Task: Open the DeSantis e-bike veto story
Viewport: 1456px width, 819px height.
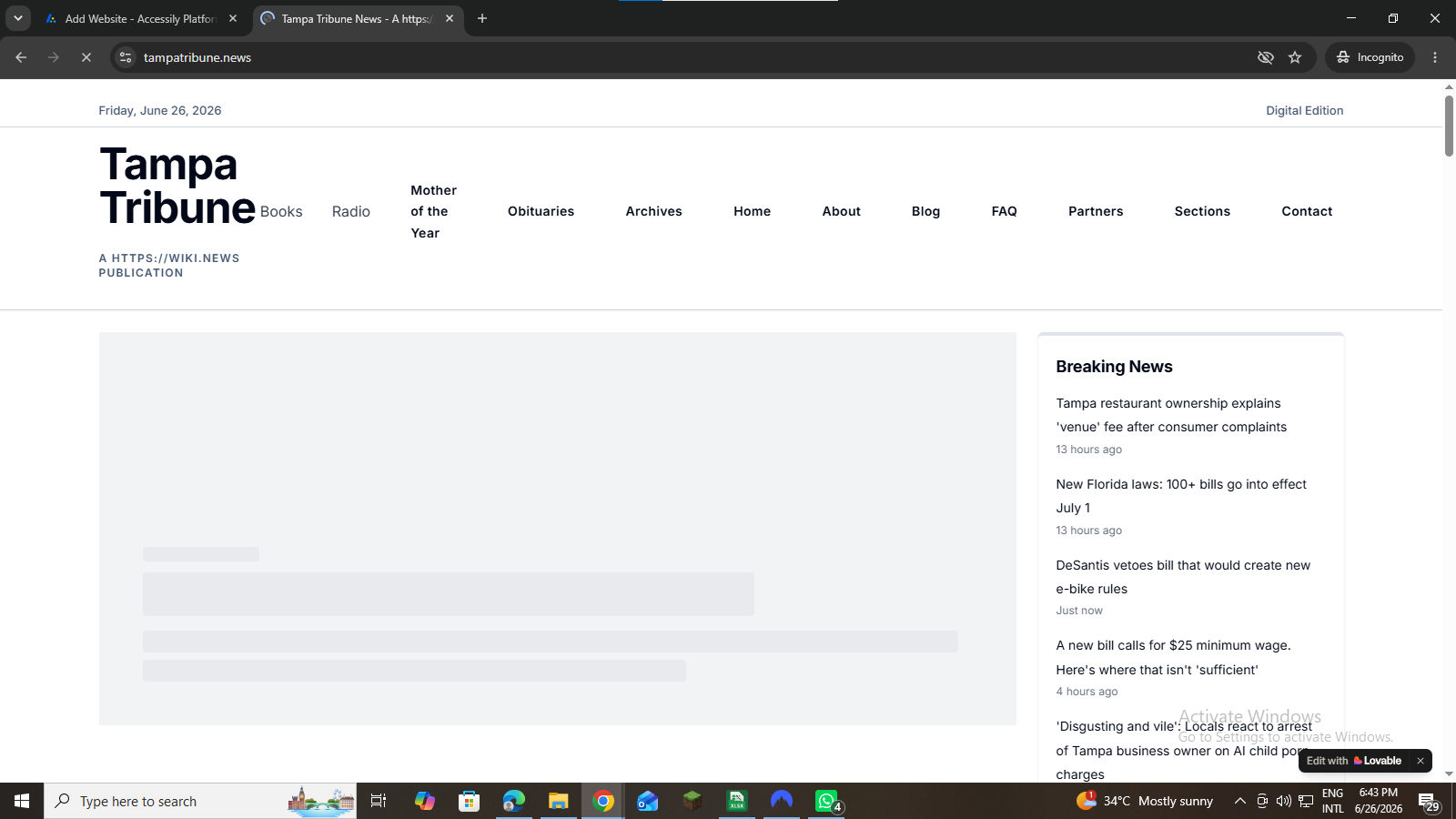Action: pos(1183,577)
